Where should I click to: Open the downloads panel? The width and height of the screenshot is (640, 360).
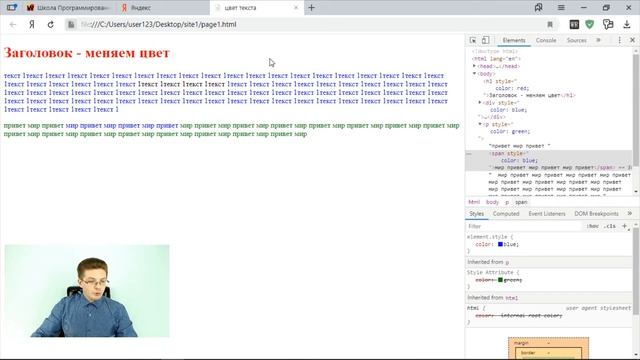[x=627, y=24]
